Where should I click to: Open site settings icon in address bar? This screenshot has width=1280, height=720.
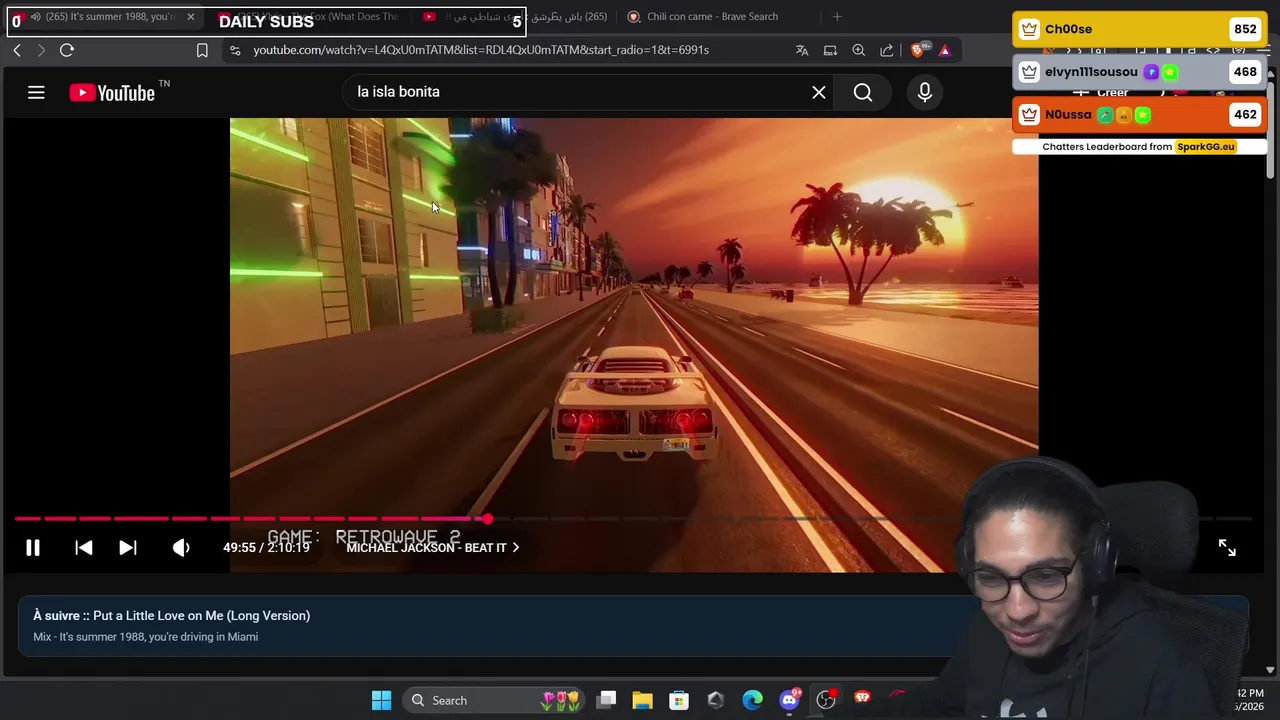point(235,50)
